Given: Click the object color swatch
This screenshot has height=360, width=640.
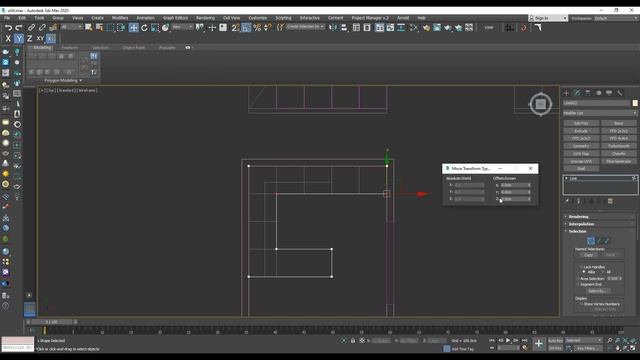Looking at the screenshot, I should click(635, 103).
